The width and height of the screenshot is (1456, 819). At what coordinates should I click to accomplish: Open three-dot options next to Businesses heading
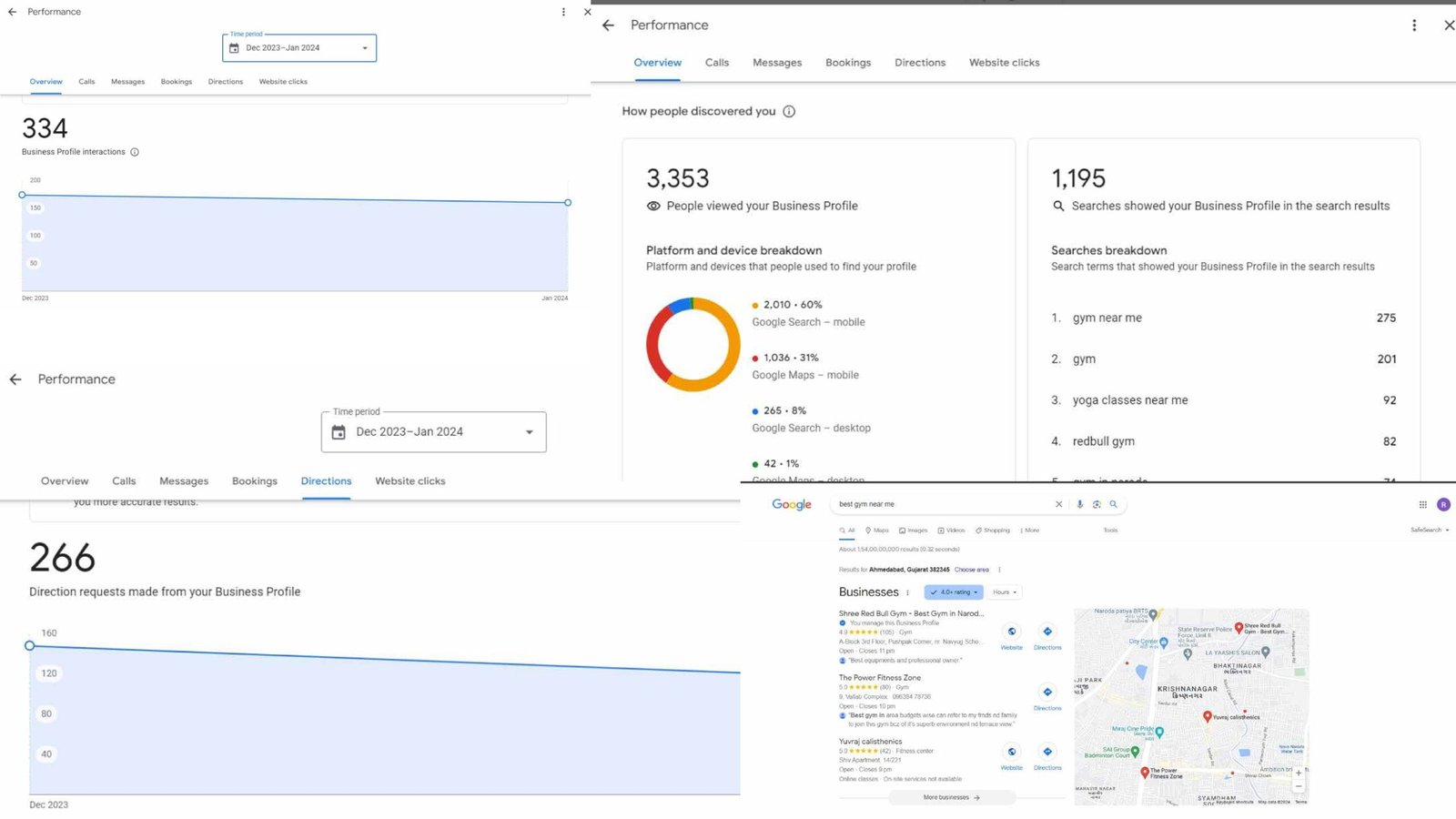point(907,592)
